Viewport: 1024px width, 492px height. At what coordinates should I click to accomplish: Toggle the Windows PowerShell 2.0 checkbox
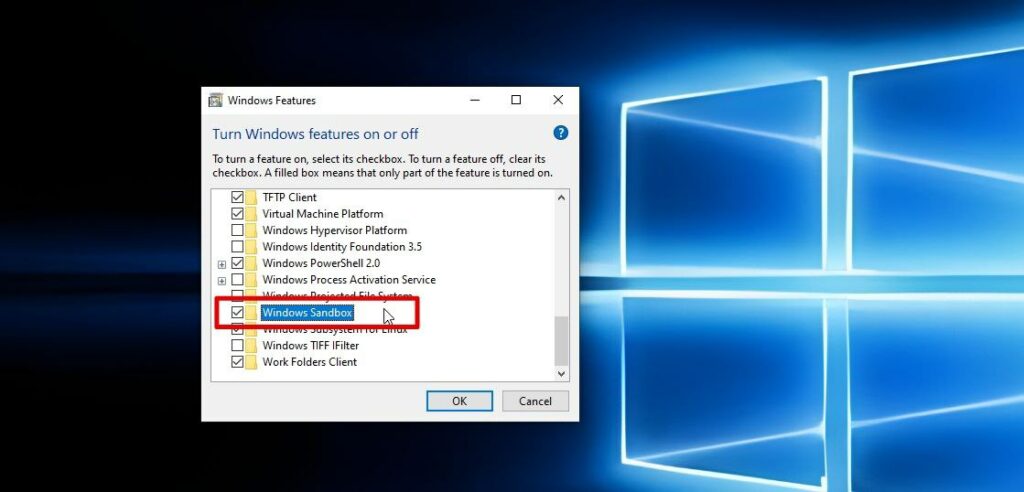point(237,263)
